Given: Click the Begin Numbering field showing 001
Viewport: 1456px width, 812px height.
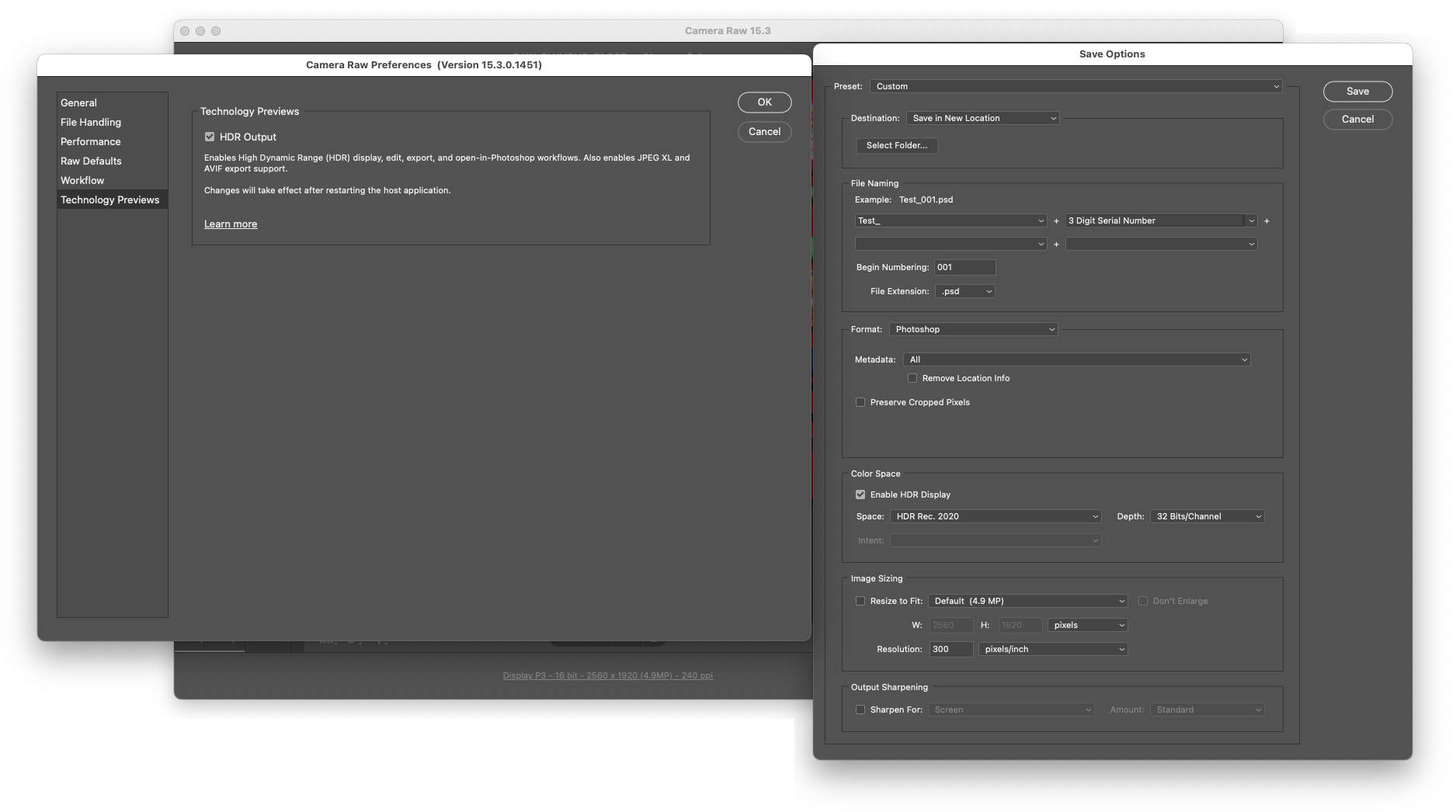Looking at the screenshot, I should tap(964, 267).
